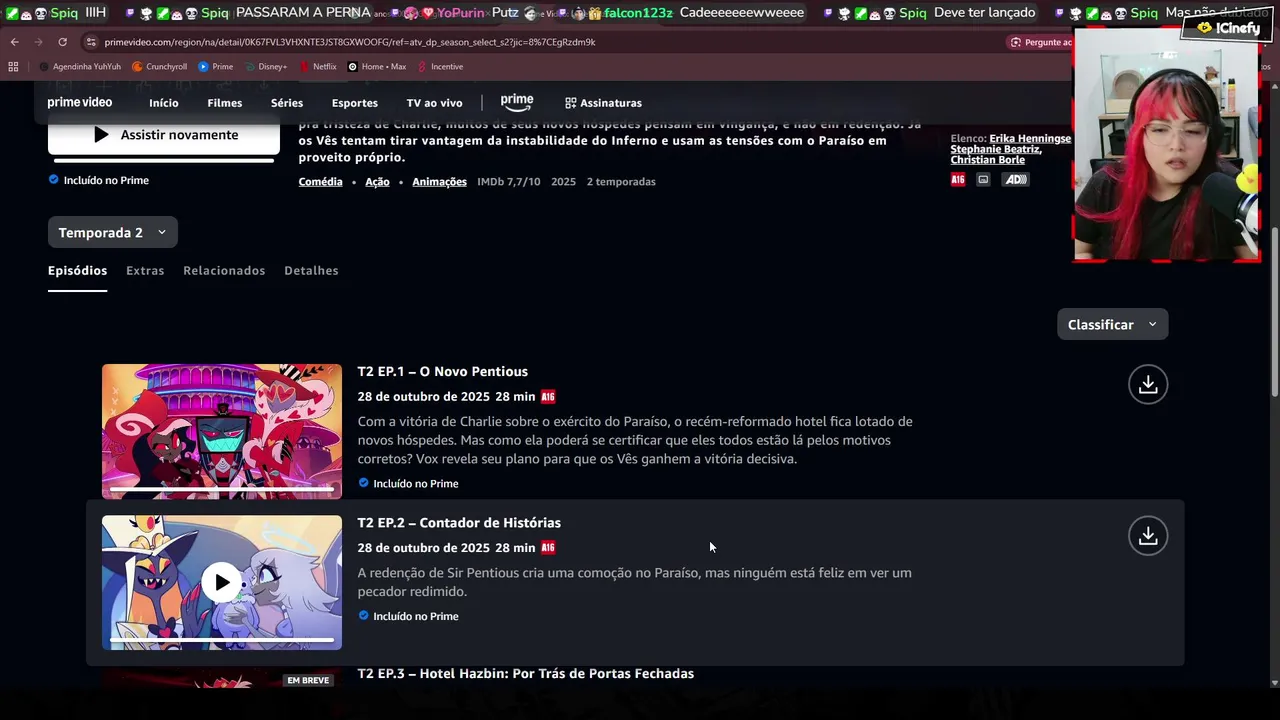Click the subtitles availability icon
This screenshot has height=720, width=1280.
pos(983,180)
